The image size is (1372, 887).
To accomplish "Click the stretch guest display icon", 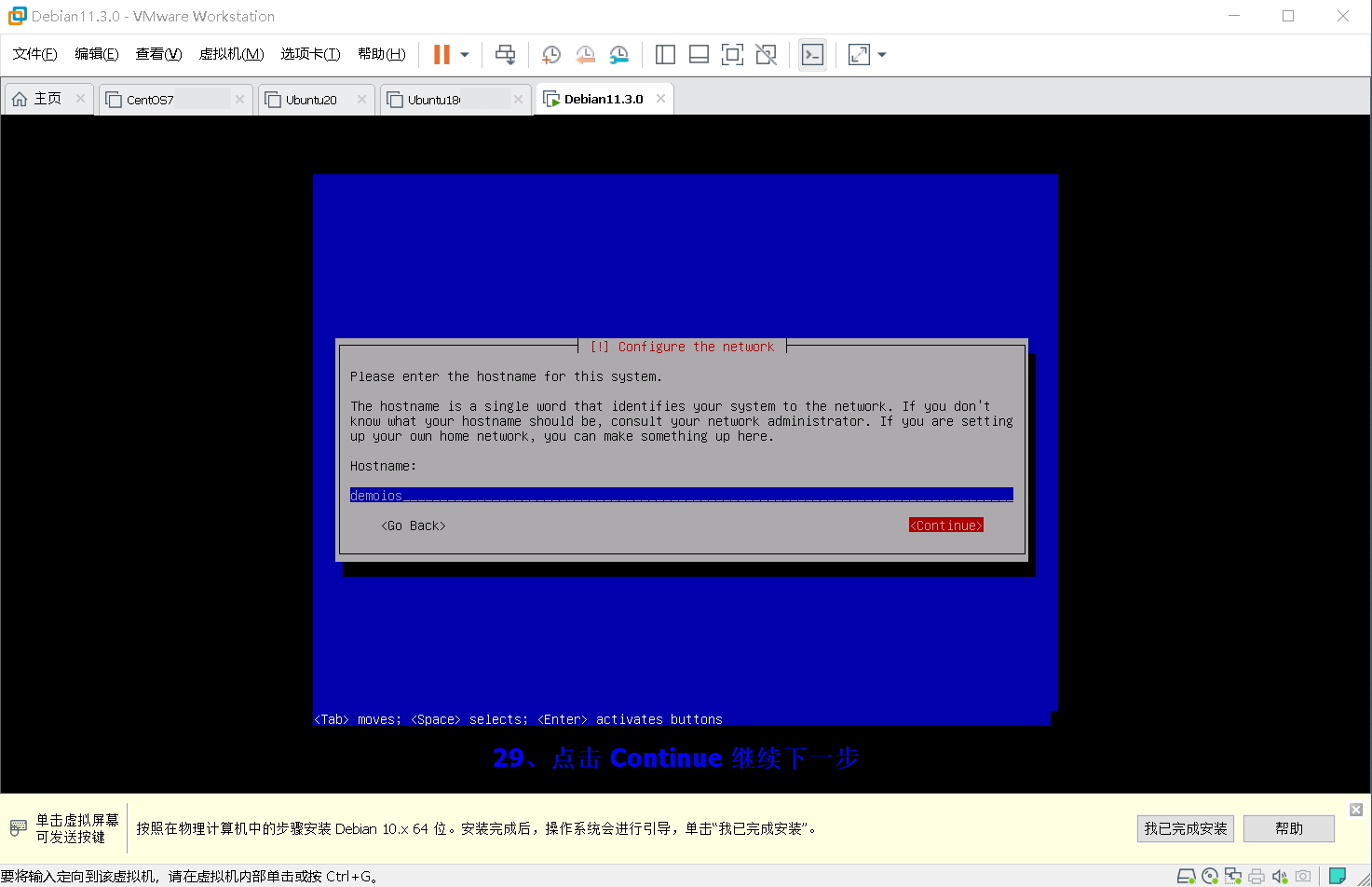I will pos(859,55).
